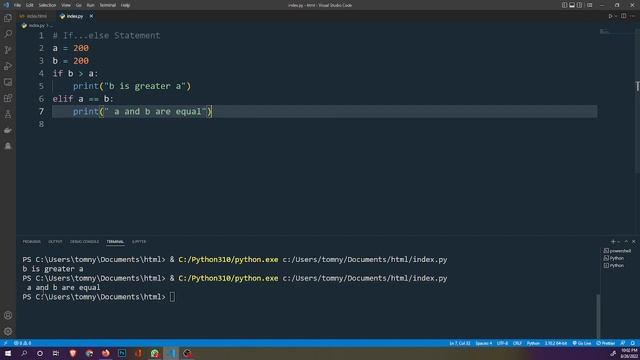This screenshot has height=360, width=640.
Task: Close the index.py tab
Action: point(91,16)
